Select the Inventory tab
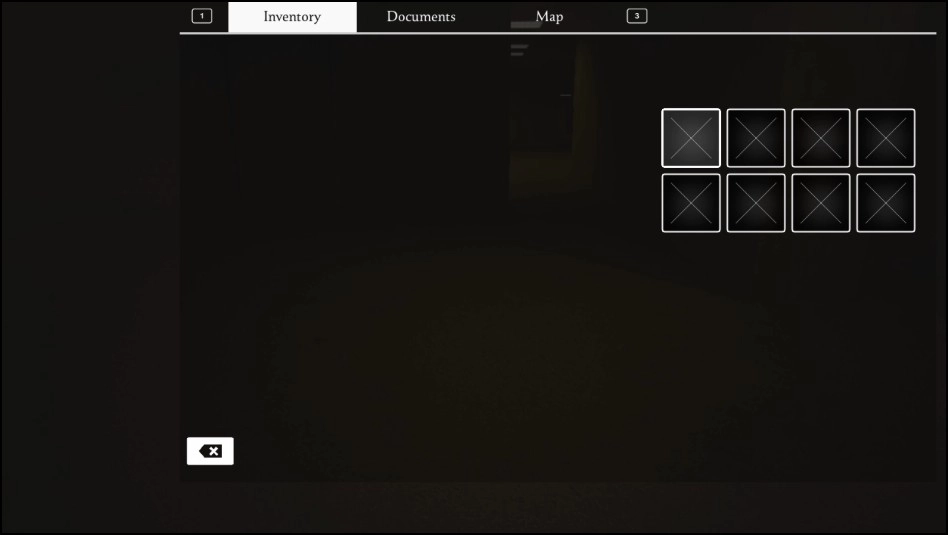The height and width of the screenshot is (535, 948). click(292, 17)
